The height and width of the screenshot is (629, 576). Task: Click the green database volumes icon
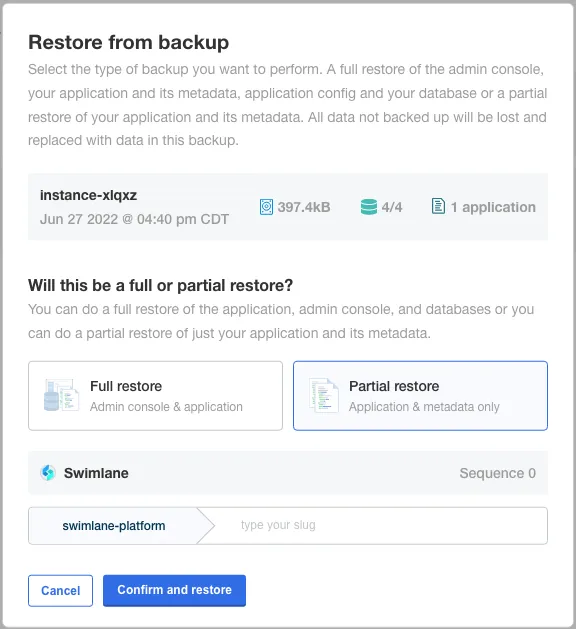[369, 207]
